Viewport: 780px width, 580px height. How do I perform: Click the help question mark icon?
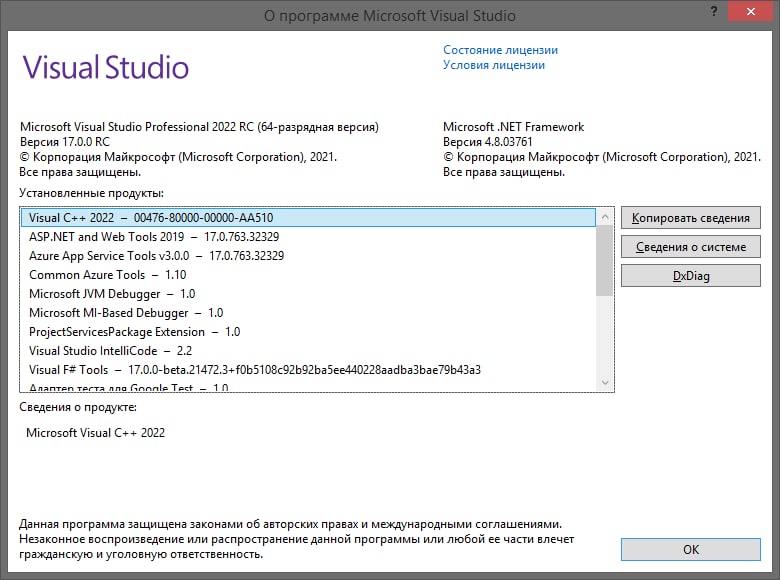click(714, 11)
